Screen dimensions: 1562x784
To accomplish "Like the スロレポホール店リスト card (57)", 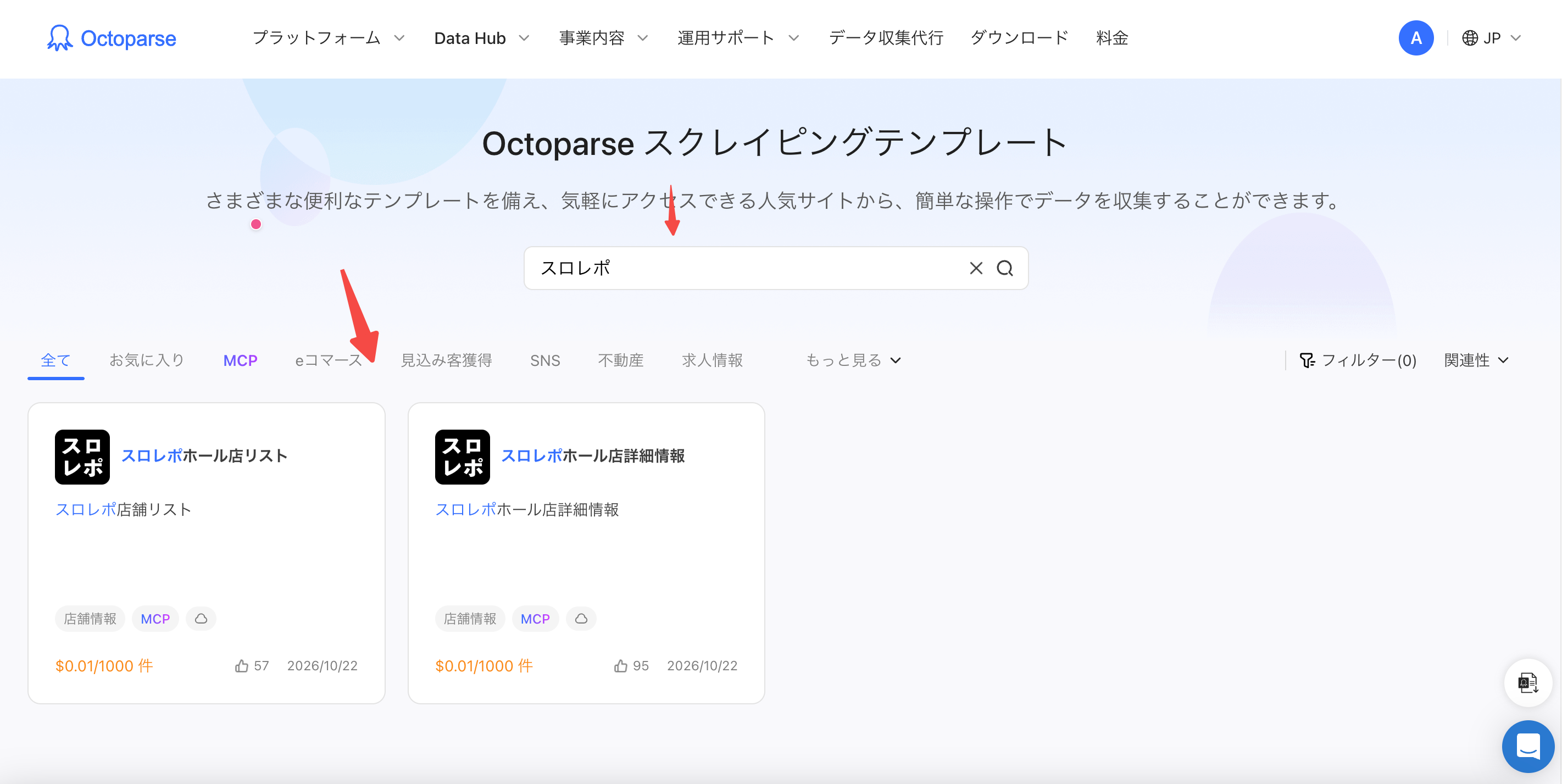I will (241, 666).
